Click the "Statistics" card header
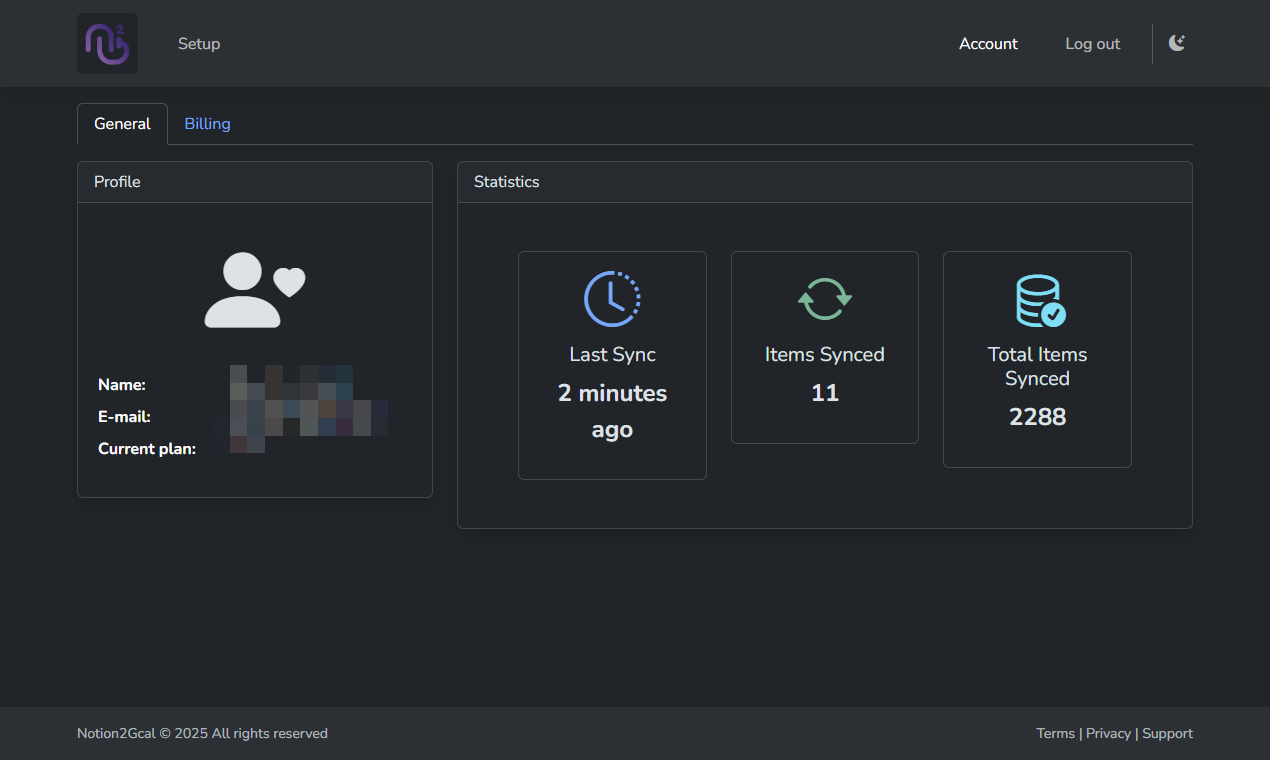 pos(825,182)
